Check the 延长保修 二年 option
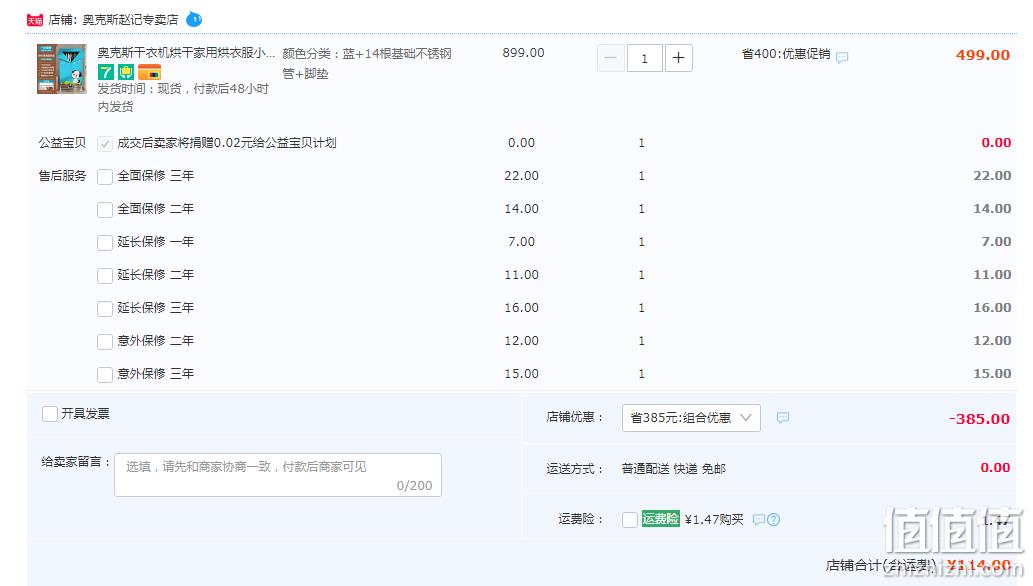The height and width of the screenshot is (586, 1033). 105,276
